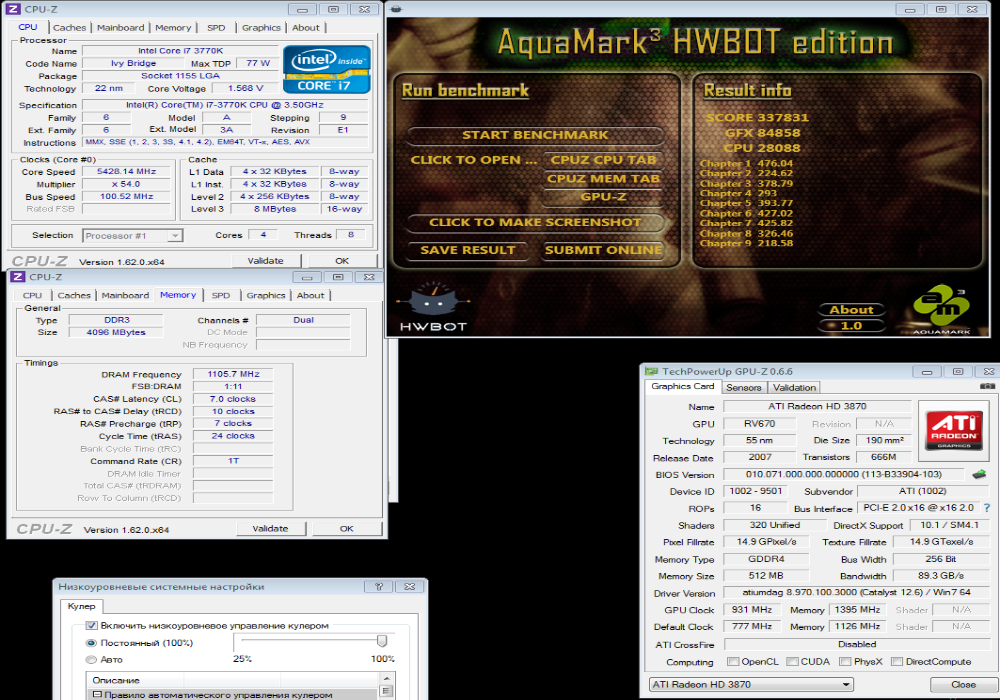This screenshot has width=1000, height=700.
Task: Open the SPD tab in the lower CPU-Z window
Action: [x=221, y=295]
